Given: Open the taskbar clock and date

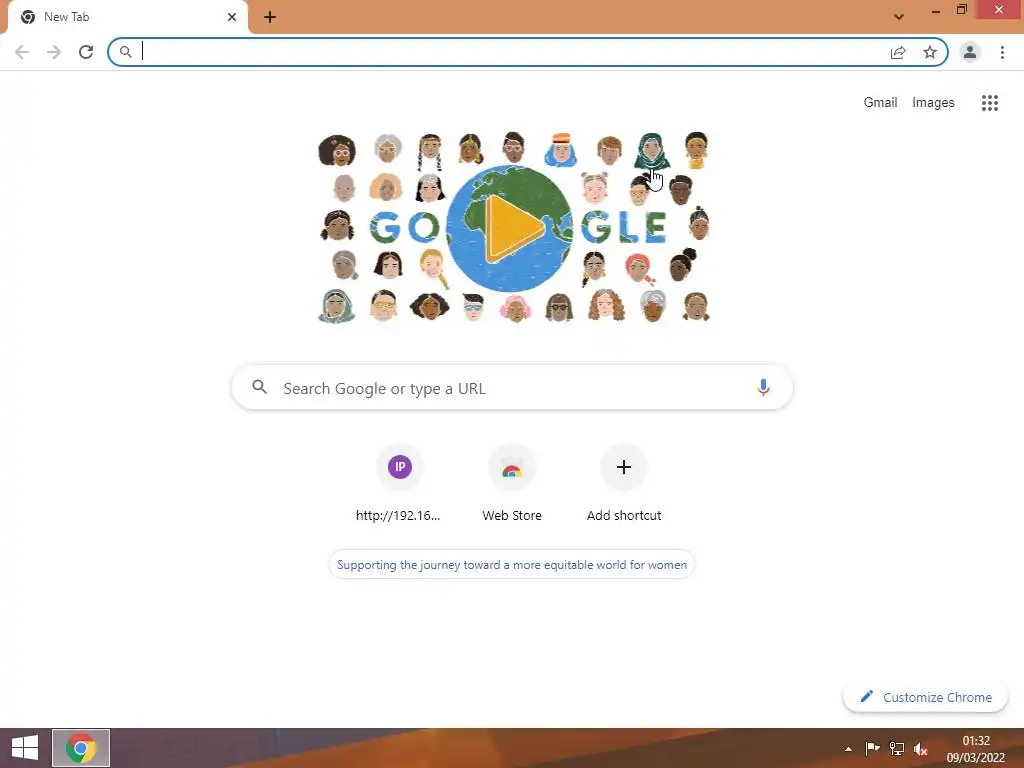Looking at the screenshot, I should (x=976, y=749).
